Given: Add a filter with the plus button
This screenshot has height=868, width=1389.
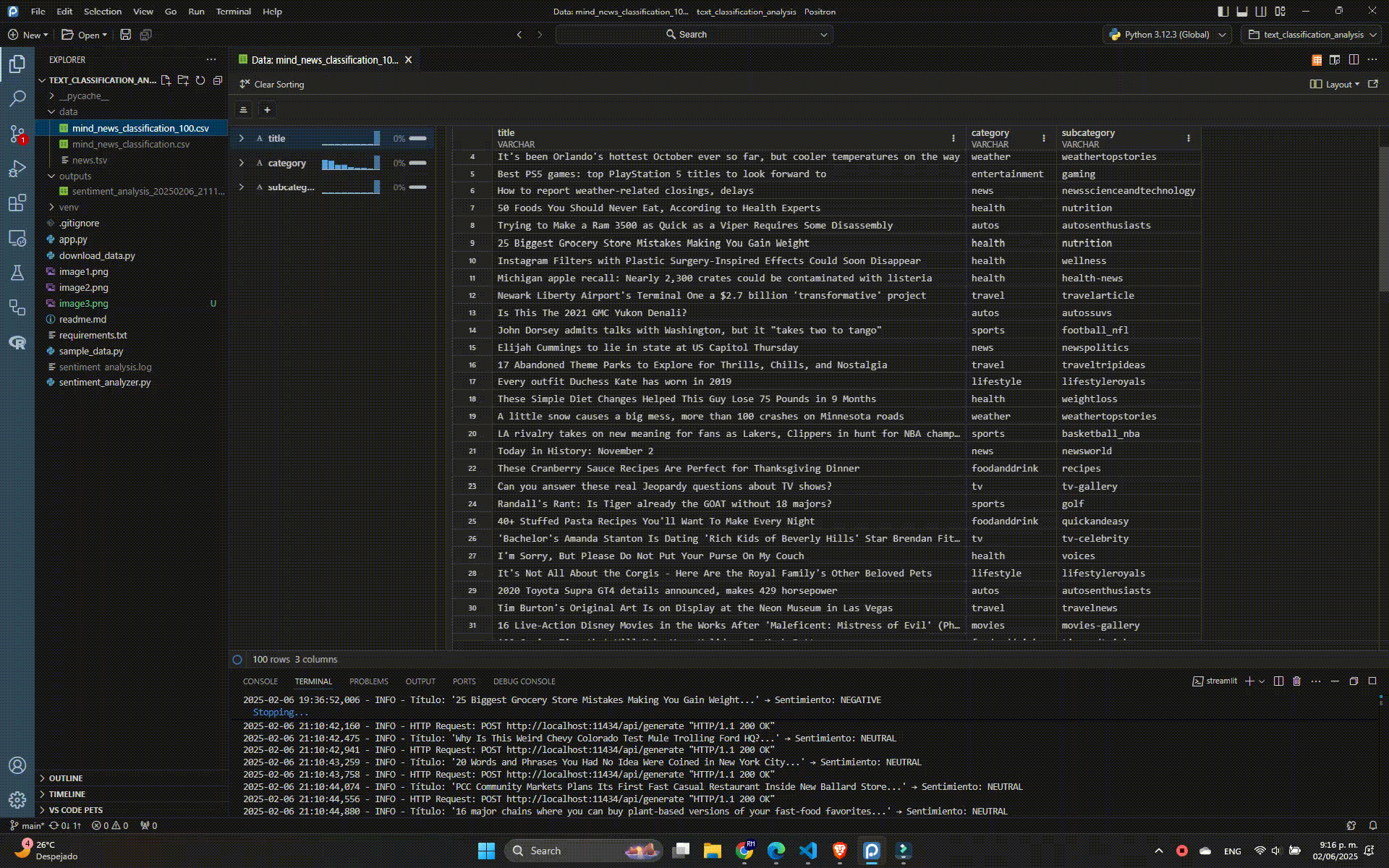Looking at the screenshot, I should click(x=267, y=110).
